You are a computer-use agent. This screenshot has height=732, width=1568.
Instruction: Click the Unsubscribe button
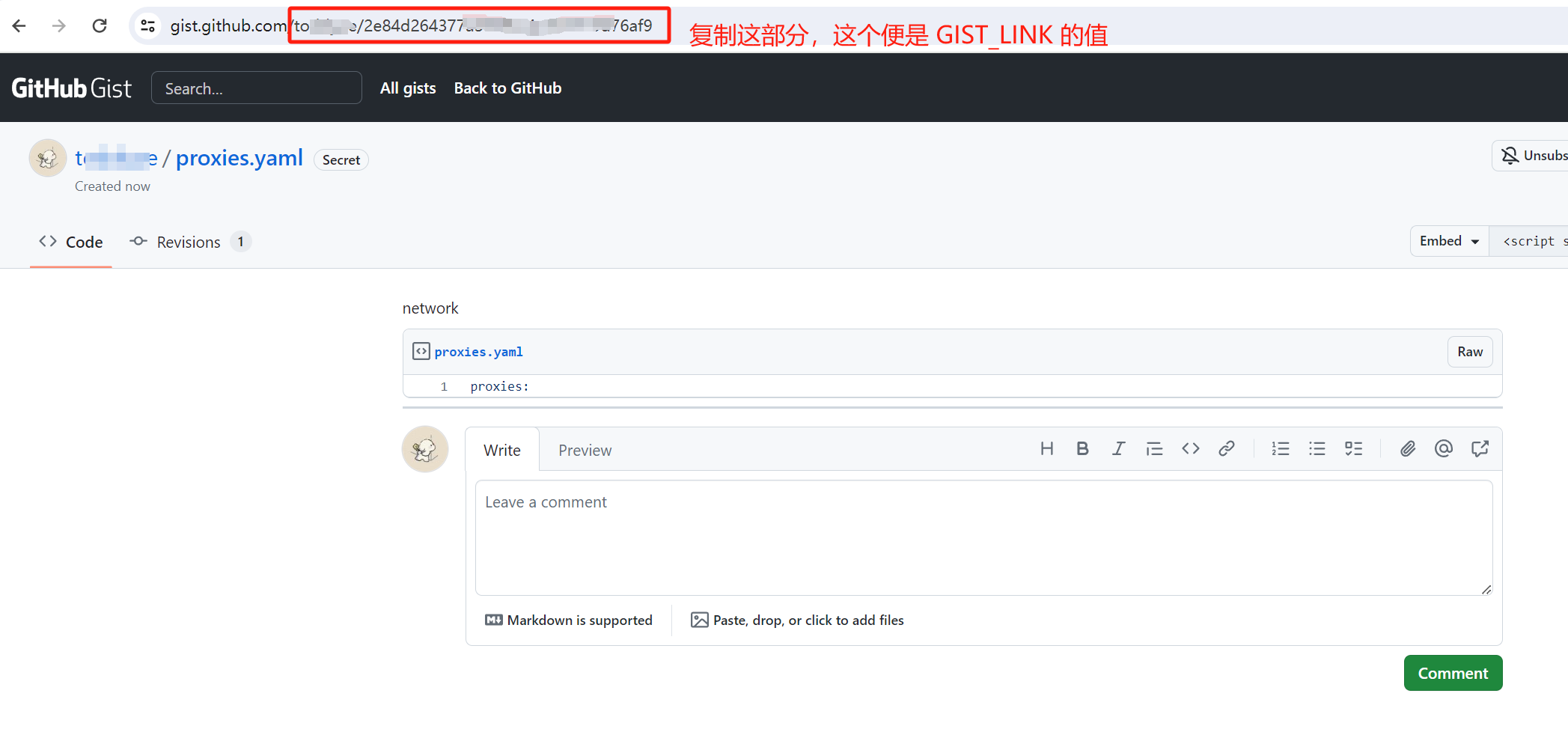(x=1531, y=156)
